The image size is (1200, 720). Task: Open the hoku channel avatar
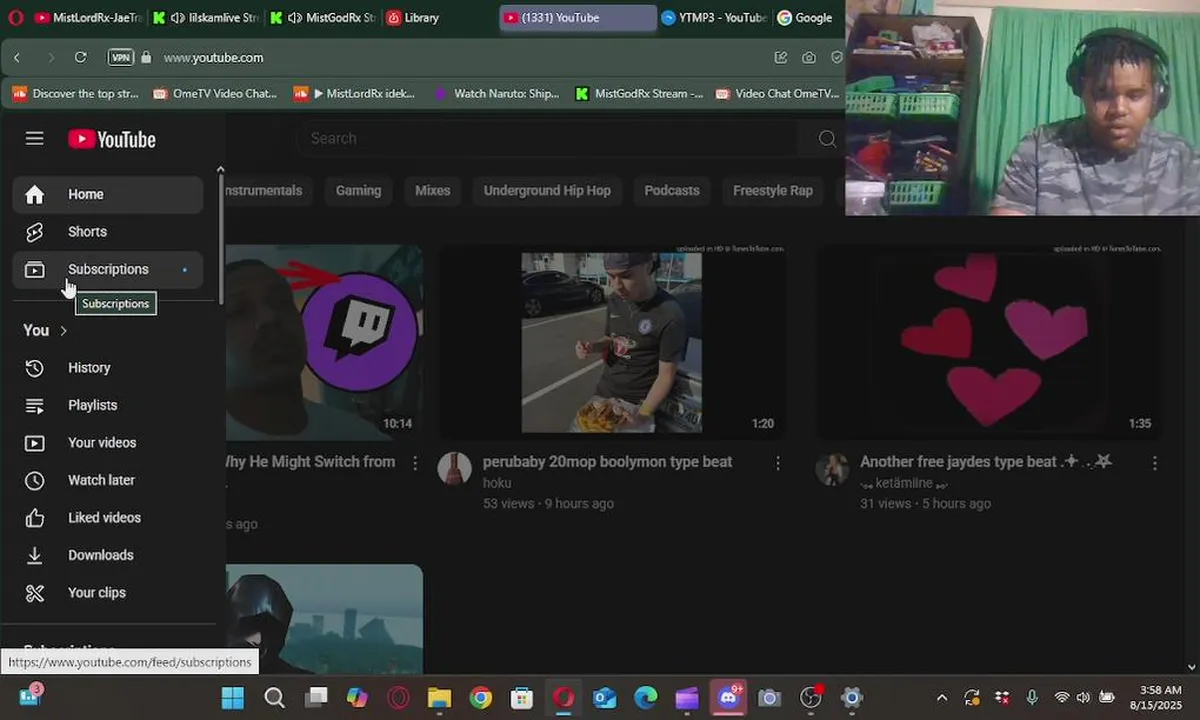tap(455, 468)
